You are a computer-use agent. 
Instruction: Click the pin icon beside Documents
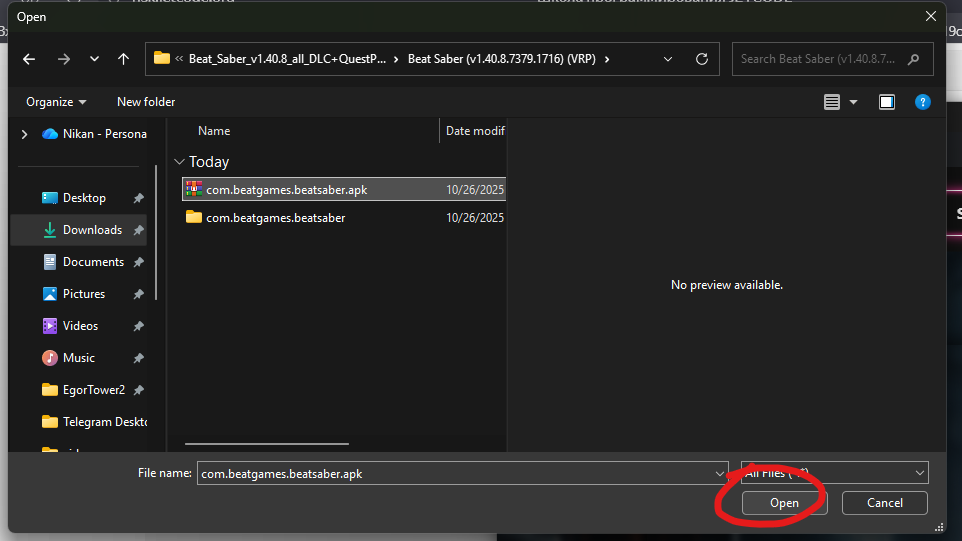point(139,262)
